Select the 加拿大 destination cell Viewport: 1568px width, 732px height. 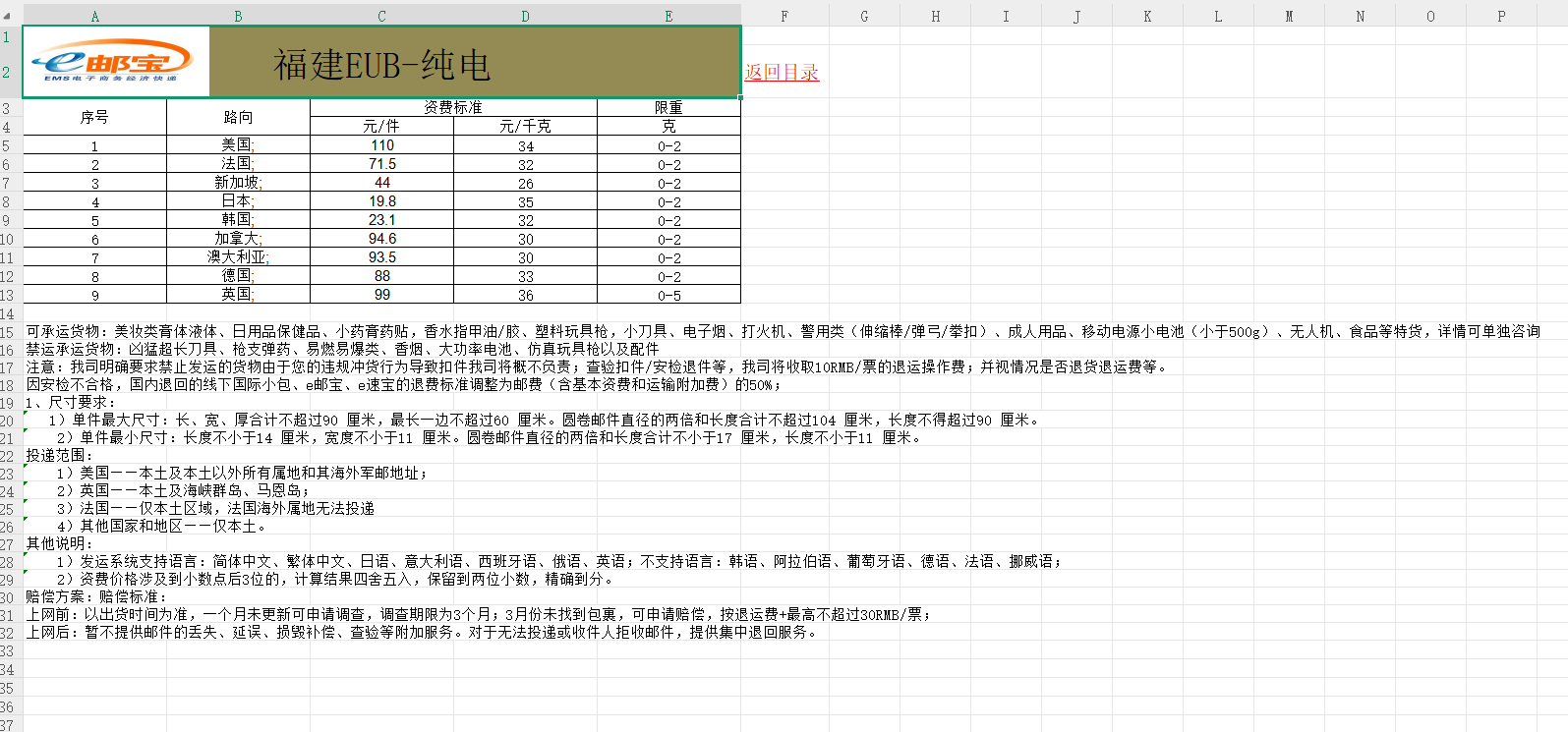(238, 239)
